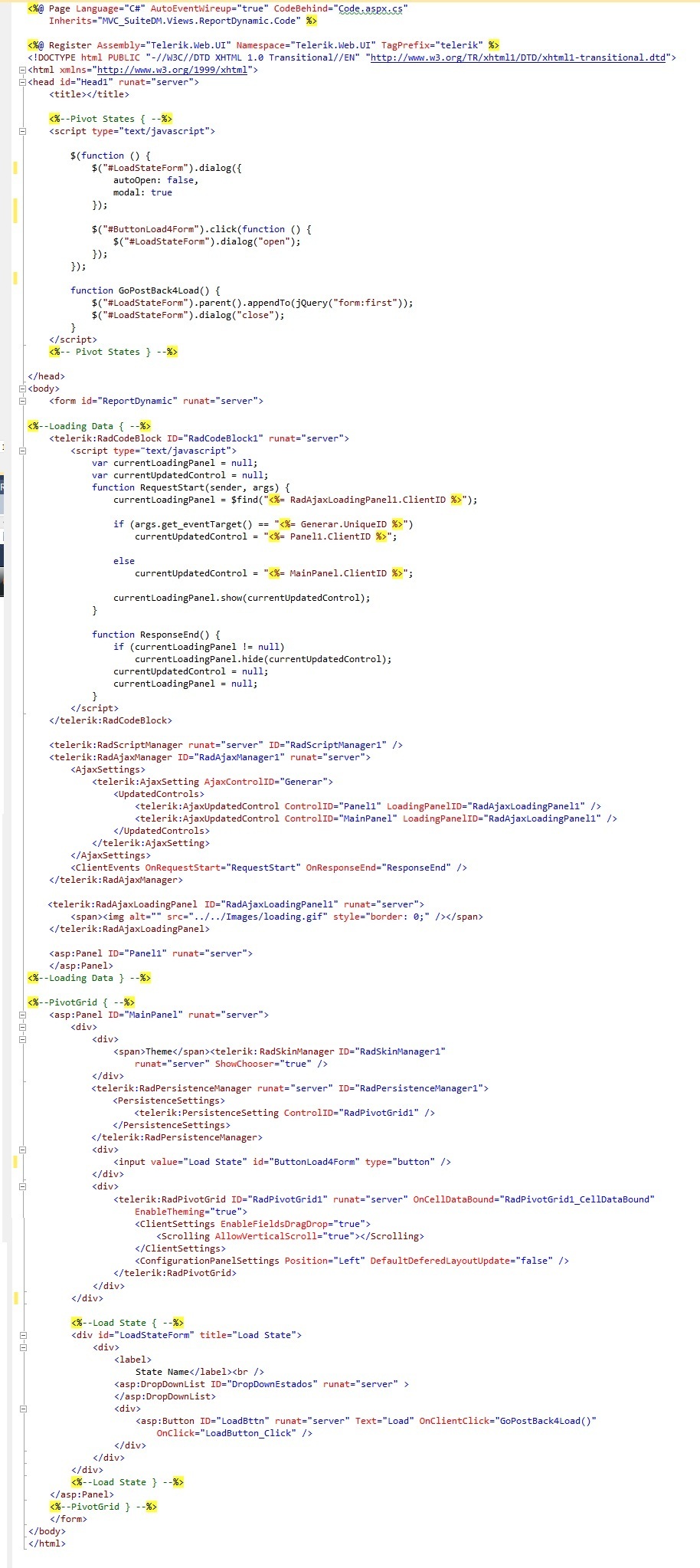Click the <%--Load State { --%> opening comment
The height and width of the screenshot is (1568, 700).
click(127, 1323)
